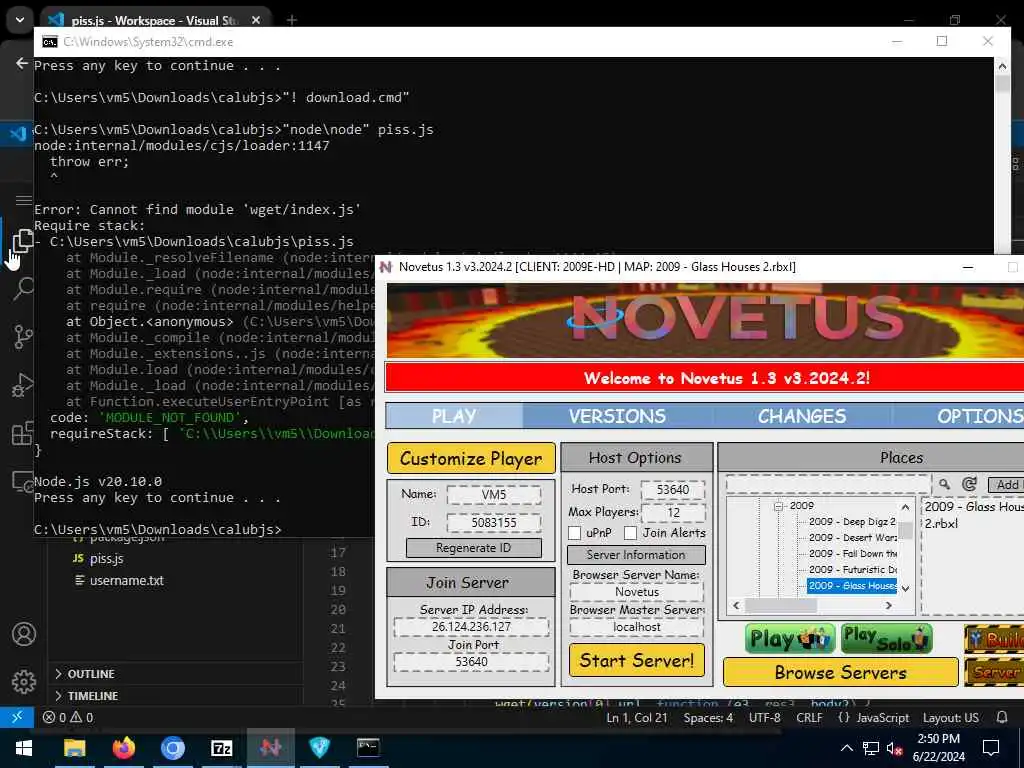The image size is (1024, 768).
Task: Expand the OUTLINE section
Action: click(91, 673)
